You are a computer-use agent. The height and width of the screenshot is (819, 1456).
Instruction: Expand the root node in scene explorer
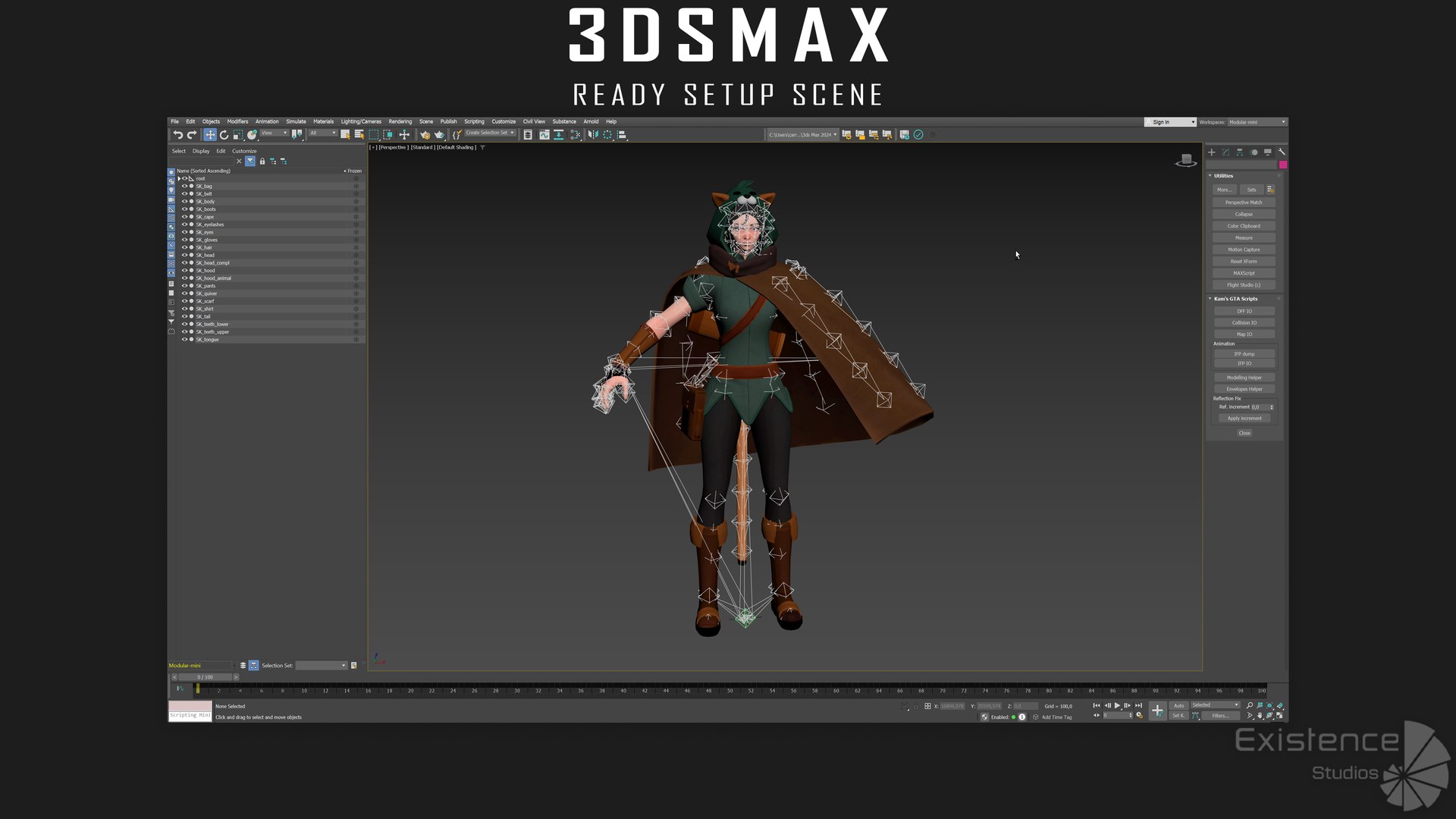(179, 179)
